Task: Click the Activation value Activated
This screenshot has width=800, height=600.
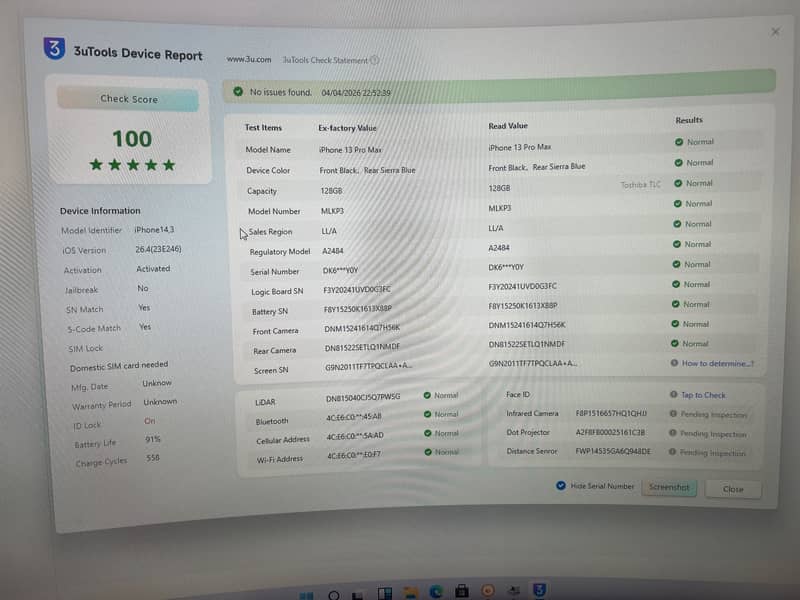Action: pyautogui.click(x=153, y=268)
